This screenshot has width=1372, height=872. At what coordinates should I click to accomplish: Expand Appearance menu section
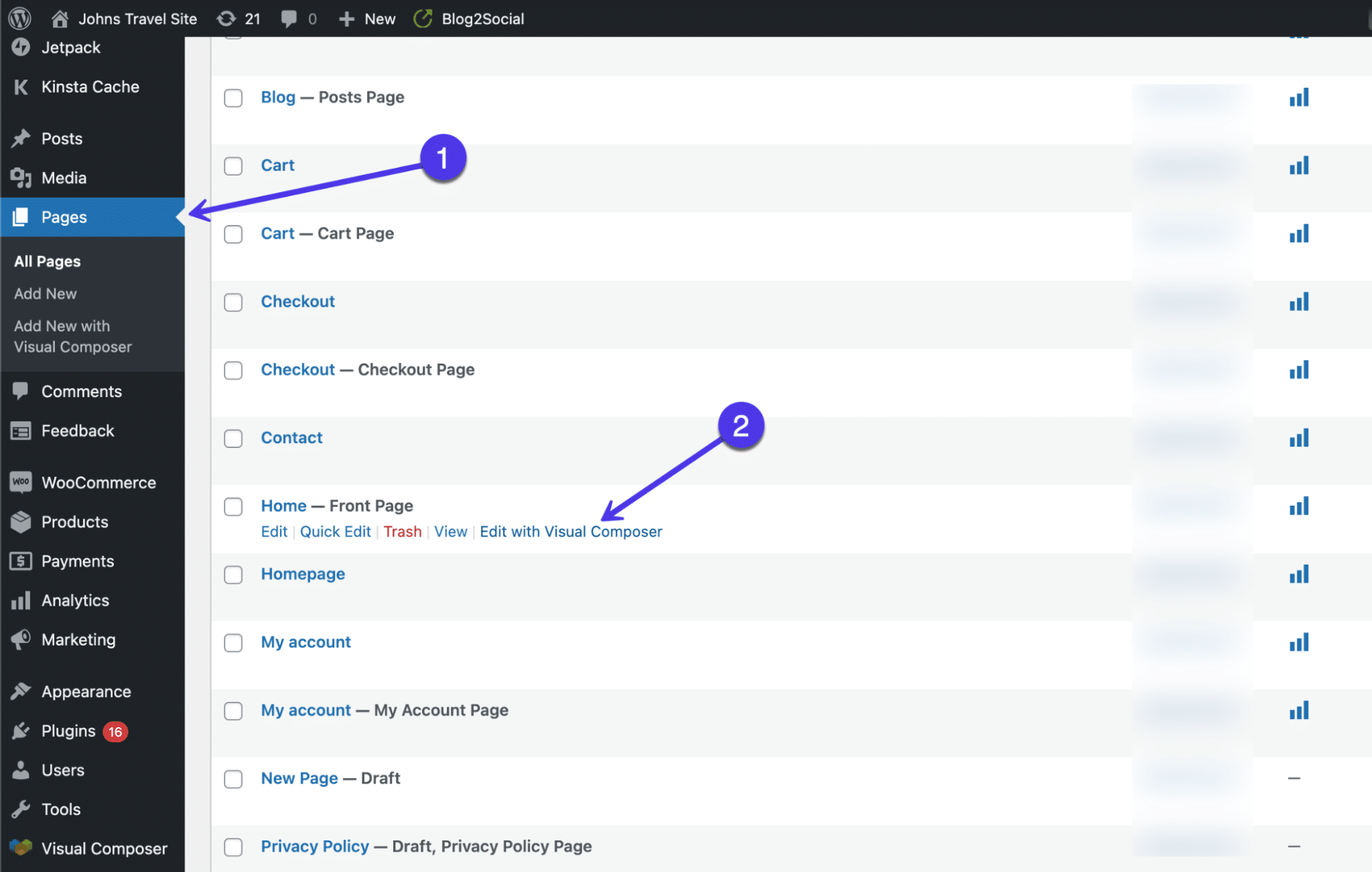click(x=85, y=691)
